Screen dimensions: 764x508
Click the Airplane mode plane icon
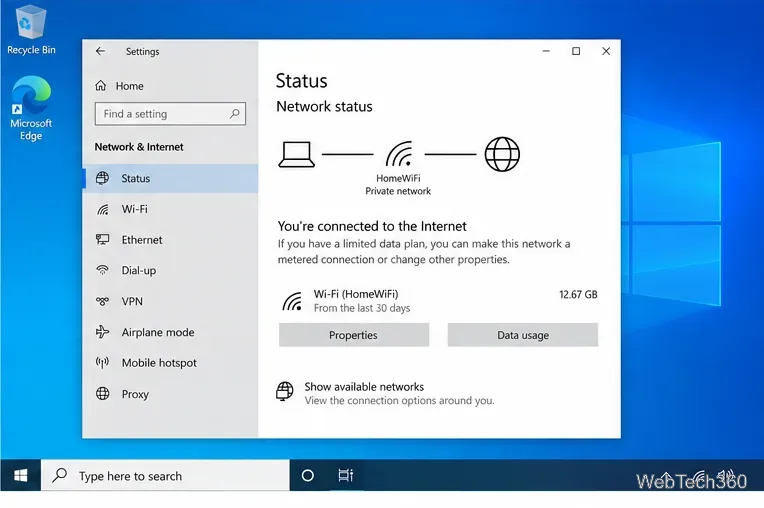point(102,332)
